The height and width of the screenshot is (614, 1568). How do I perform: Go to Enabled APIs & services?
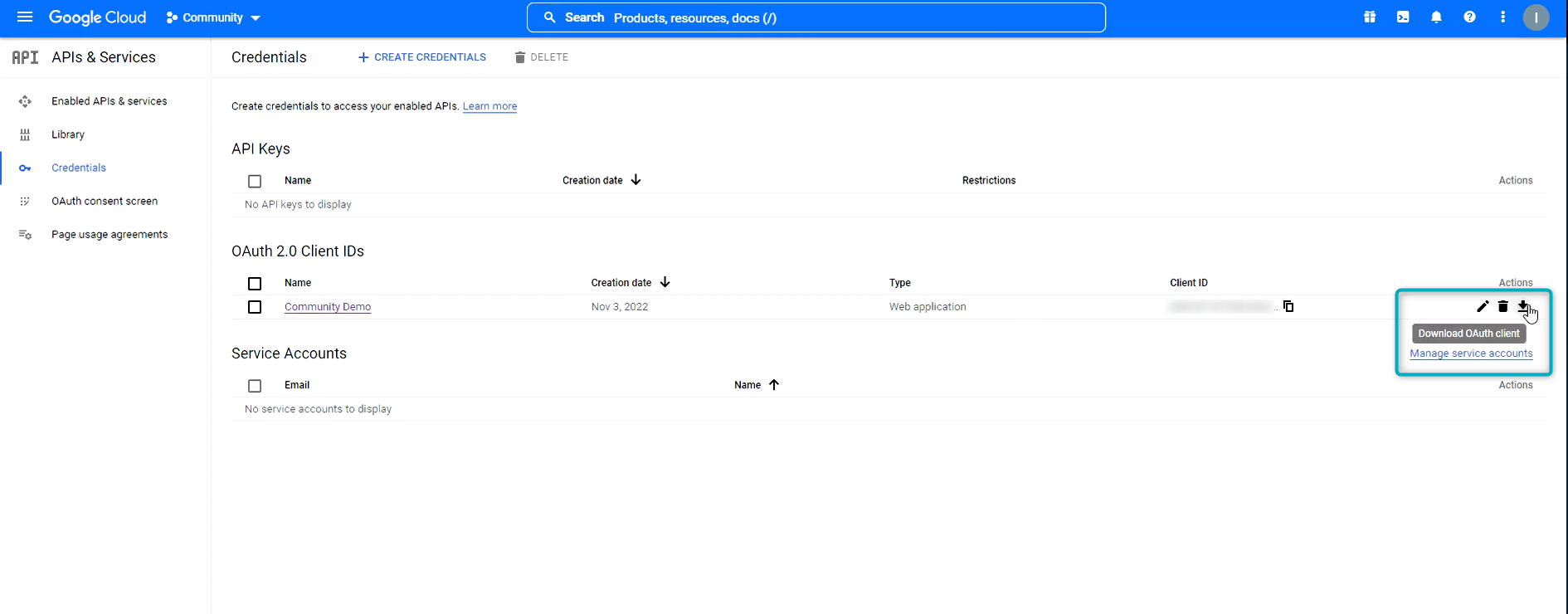coord(110,101)
